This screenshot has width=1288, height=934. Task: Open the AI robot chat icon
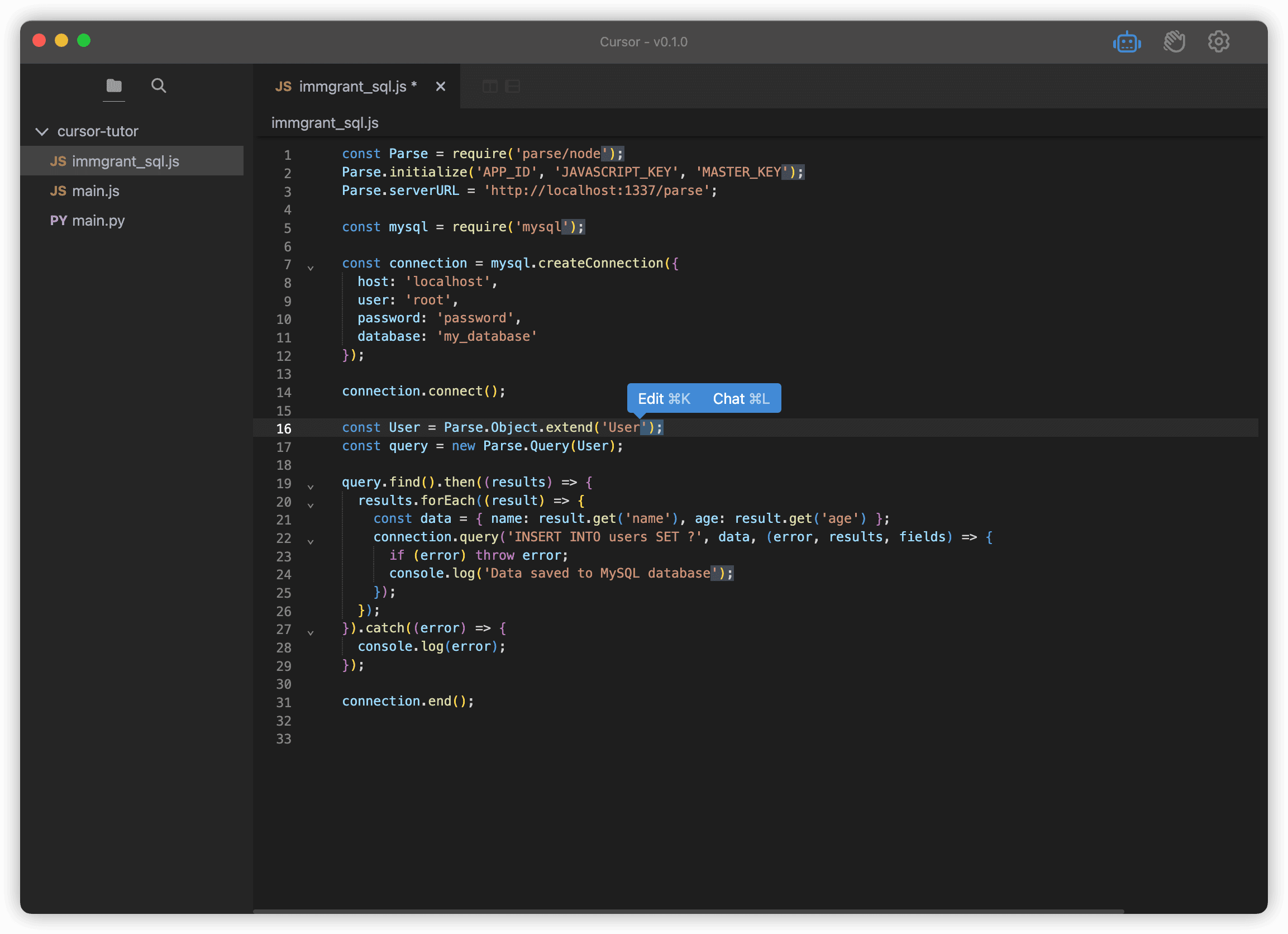[x=1127, y=42]
